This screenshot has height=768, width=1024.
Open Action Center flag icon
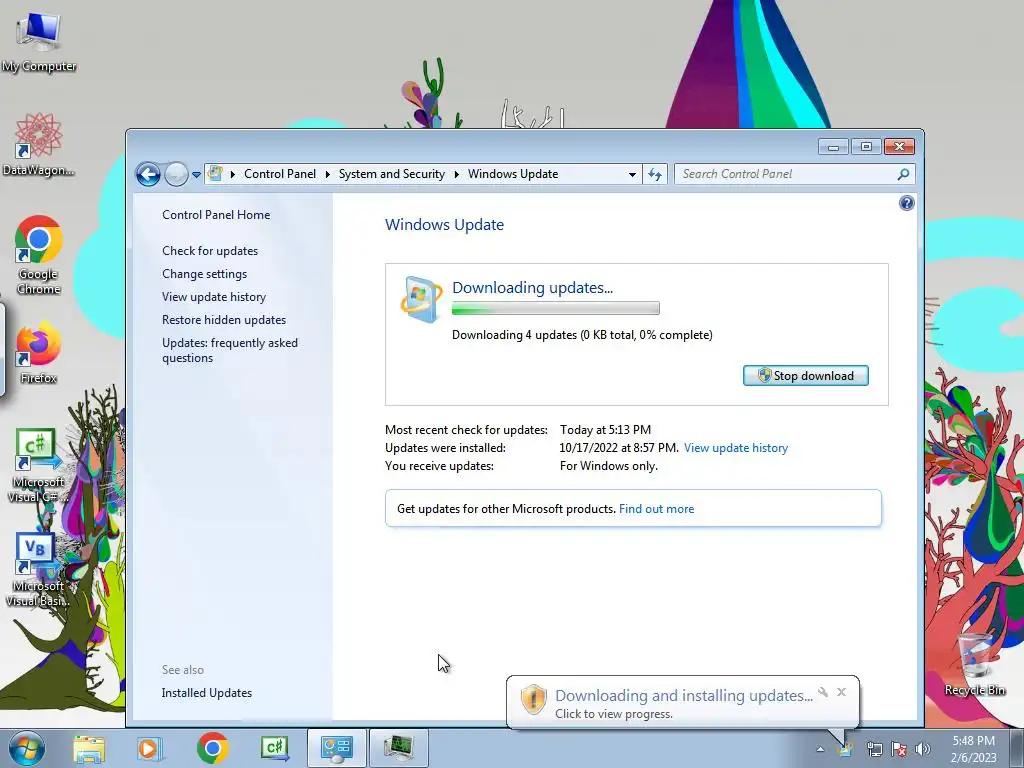point(899,749)
